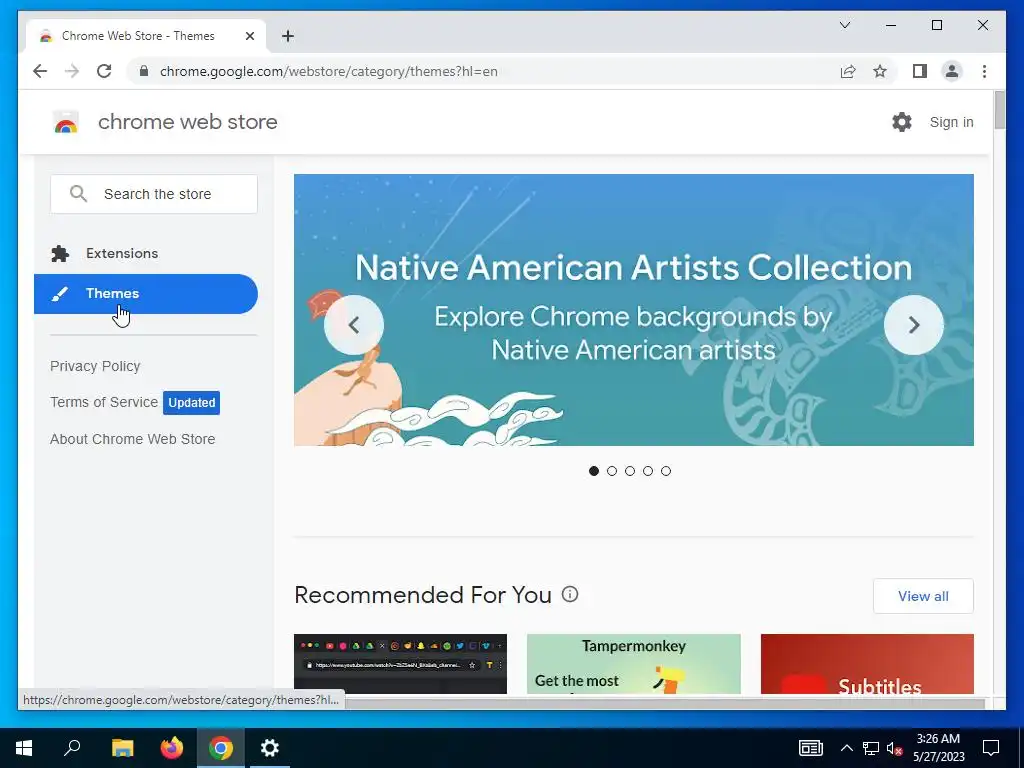Click the address bar URL
Viewport: 1024px width, 768px height.
[x=328, y=71]
